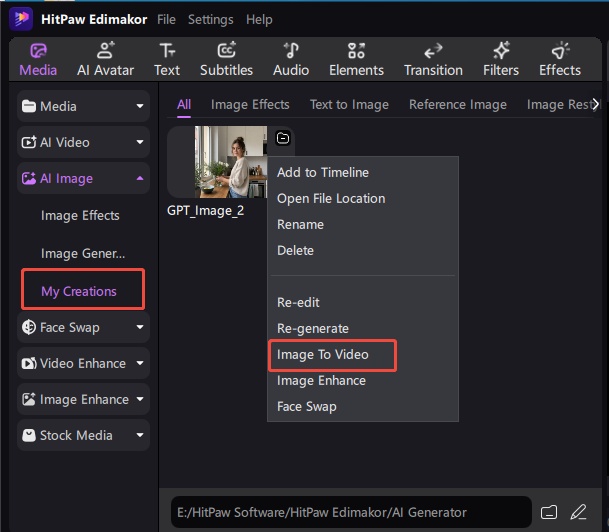609x532 pixels.
Task: Open the Audio panel
Action: coord(291,60)
